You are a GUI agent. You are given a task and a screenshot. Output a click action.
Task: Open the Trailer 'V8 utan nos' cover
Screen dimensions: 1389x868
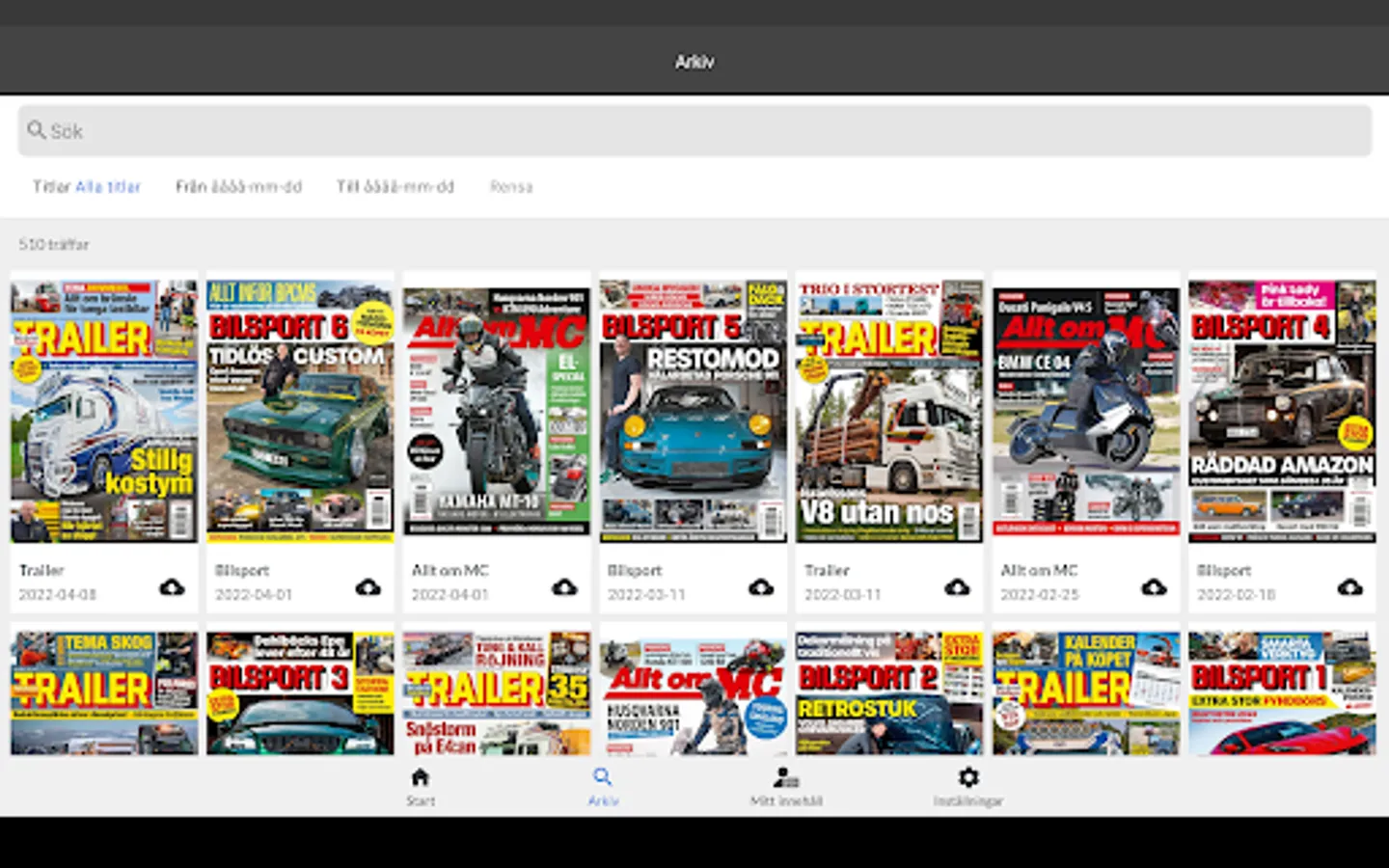coord(889,411)
